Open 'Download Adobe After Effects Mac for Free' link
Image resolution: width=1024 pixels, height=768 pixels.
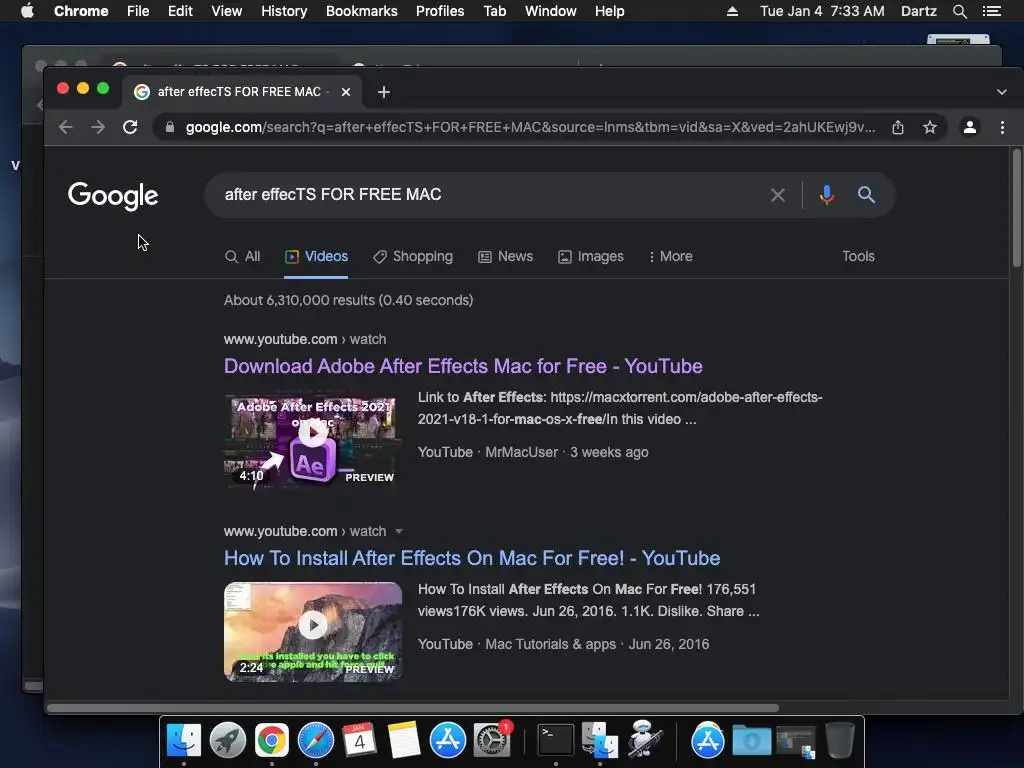tap(463, 366)
